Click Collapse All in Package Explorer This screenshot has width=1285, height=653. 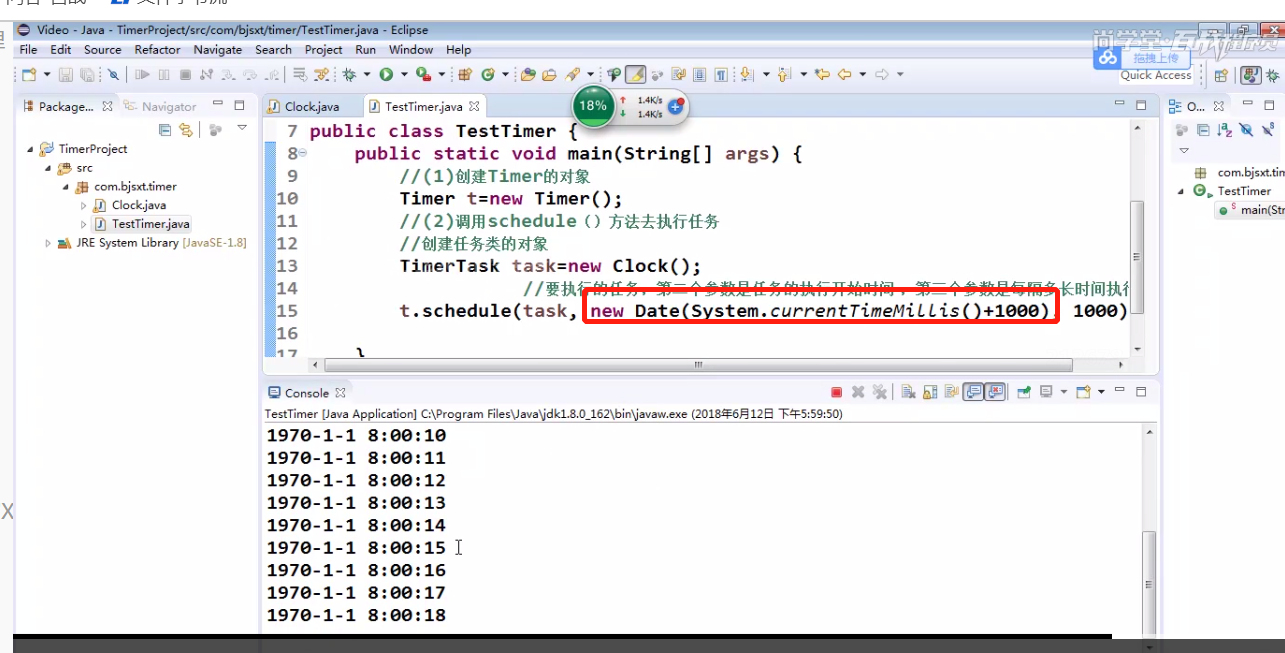point(166,130)
